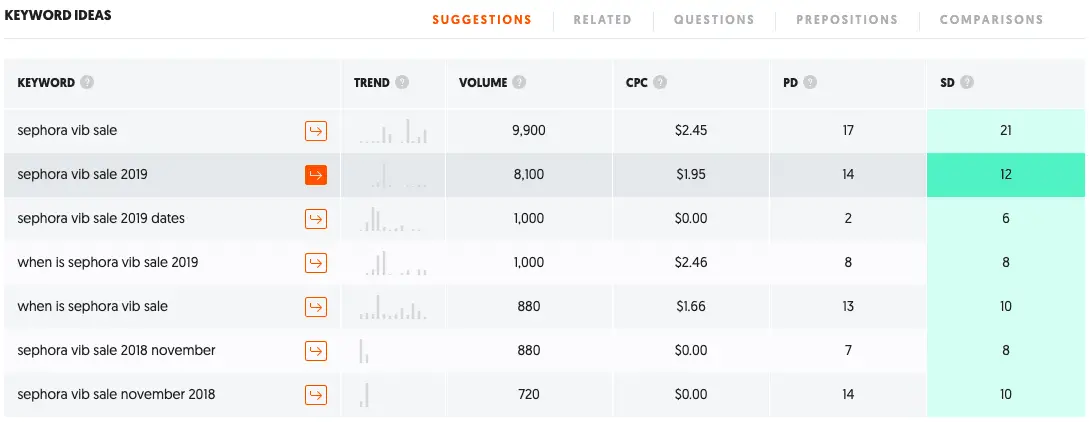
Task: Click orange arrow icon for 'sephora vib sale 2019'
Action: tap(316, 175)
